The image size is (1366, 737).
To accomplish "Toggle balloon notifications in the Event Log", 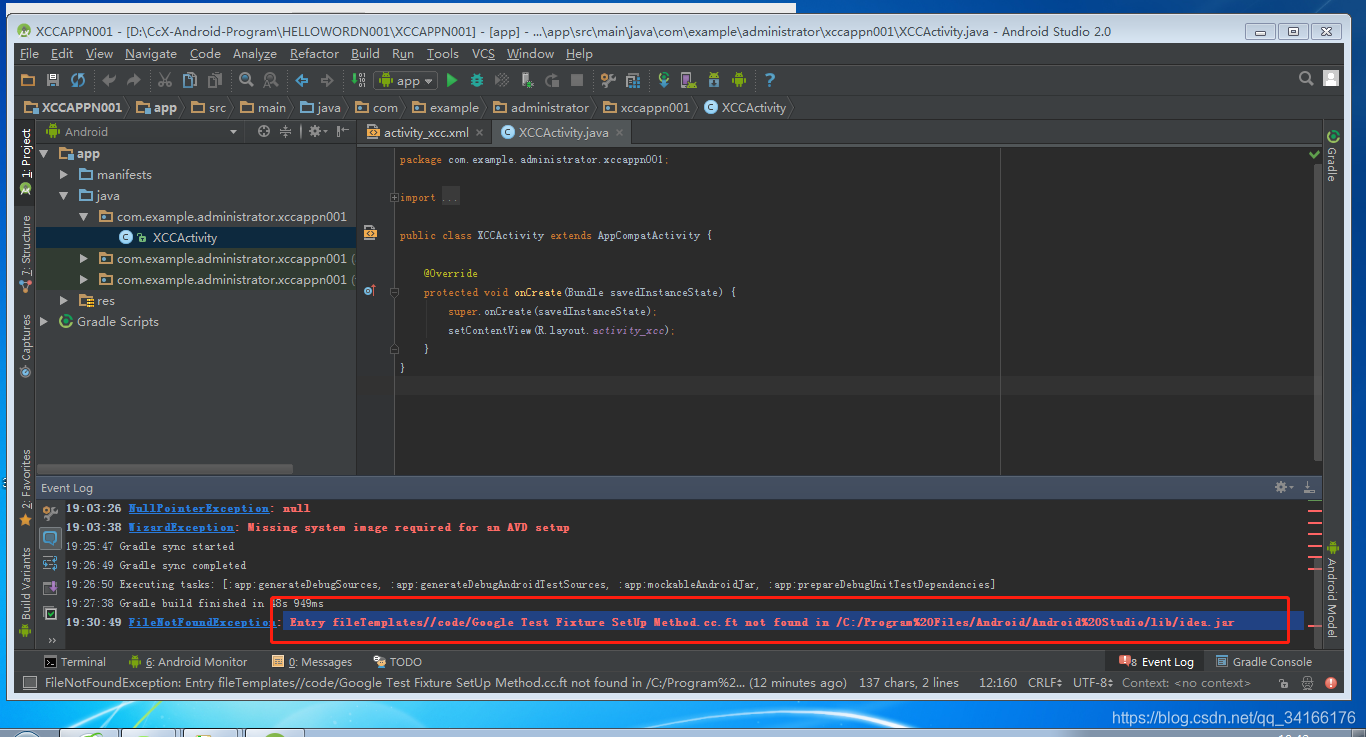I will [x=49, y=538].
